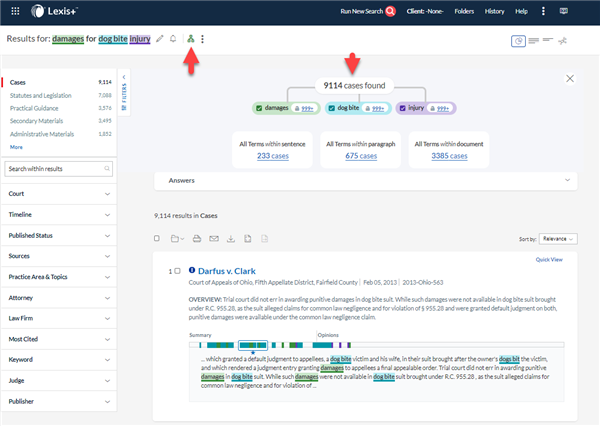Image resolution: width=600 pixels, height=426 pixels.
Task: Expand the Keyword filter
Action: [x=59, y=359]
